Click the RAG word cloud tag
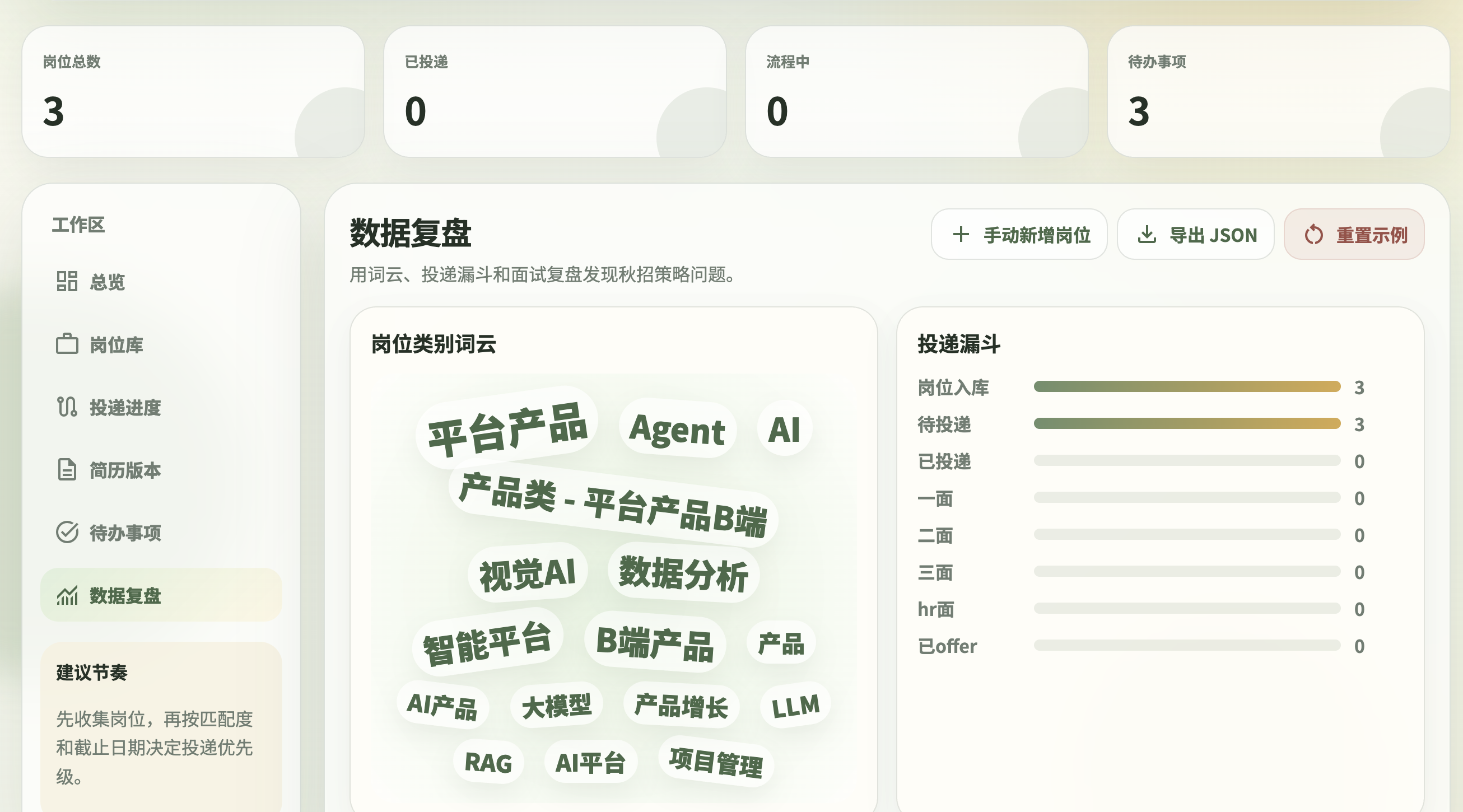The height and width of the screenshot is (812, 1463). [x=488, y=762]
